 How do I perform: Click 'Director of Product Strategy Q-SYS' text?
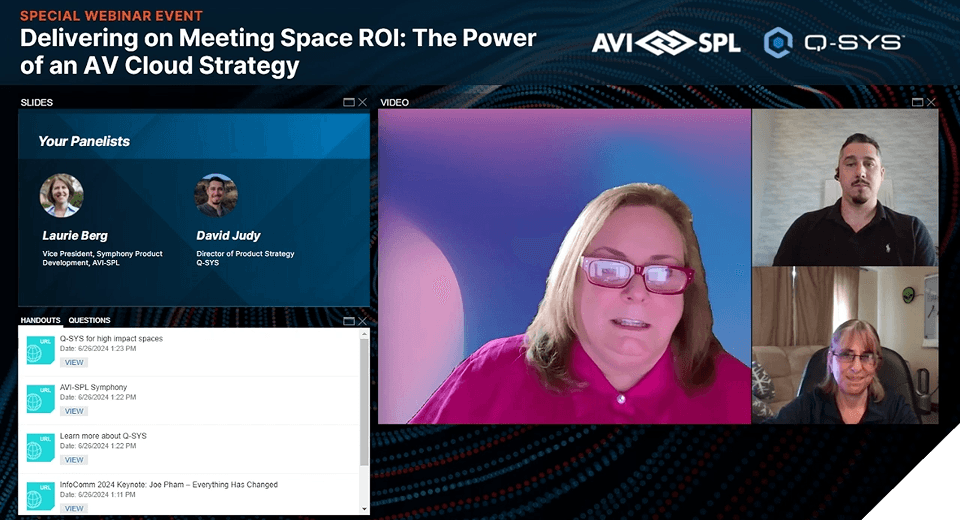click(245, 258)
